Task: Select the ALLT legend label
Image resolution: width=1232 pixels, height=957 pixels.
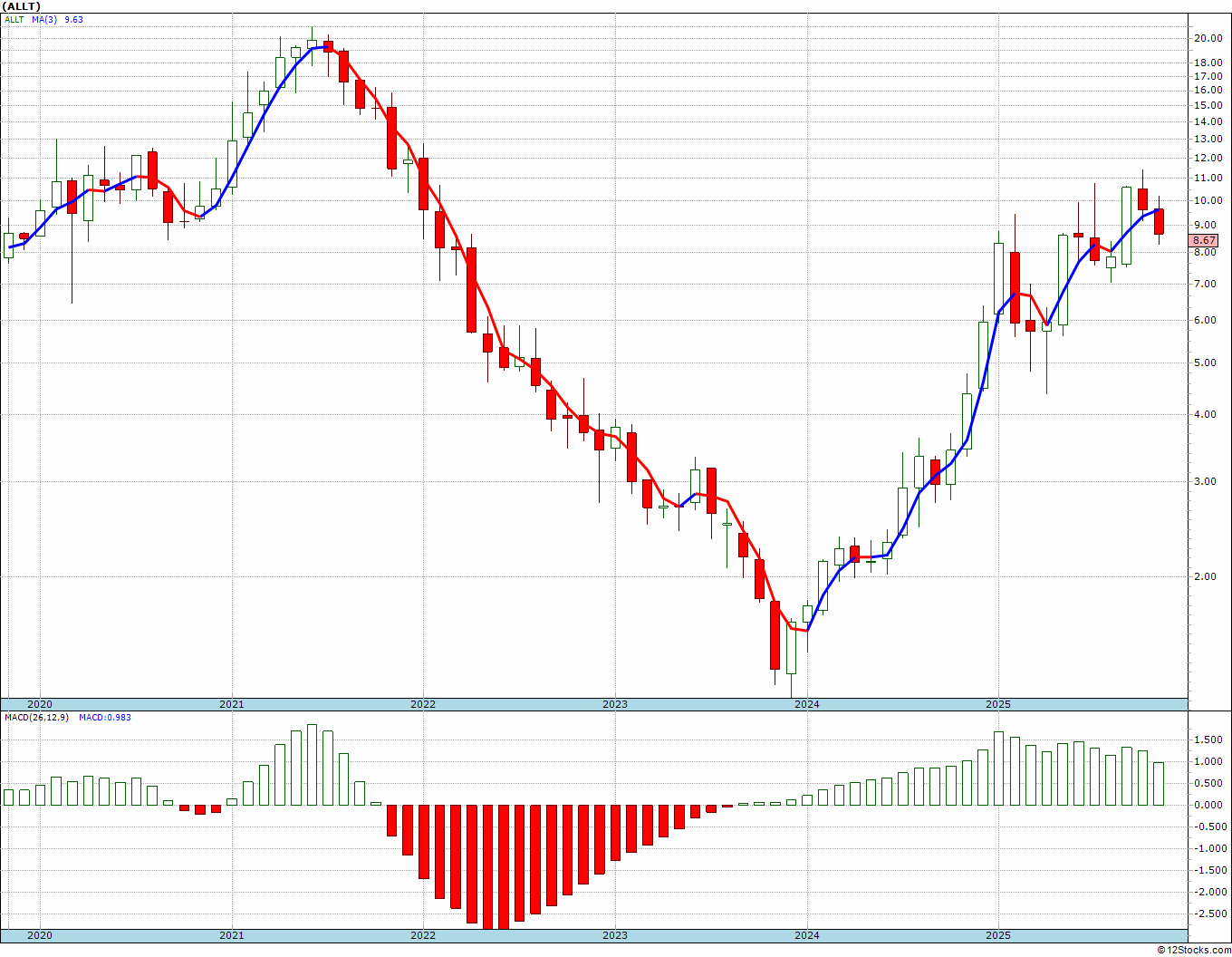Action: coord(14,19)
